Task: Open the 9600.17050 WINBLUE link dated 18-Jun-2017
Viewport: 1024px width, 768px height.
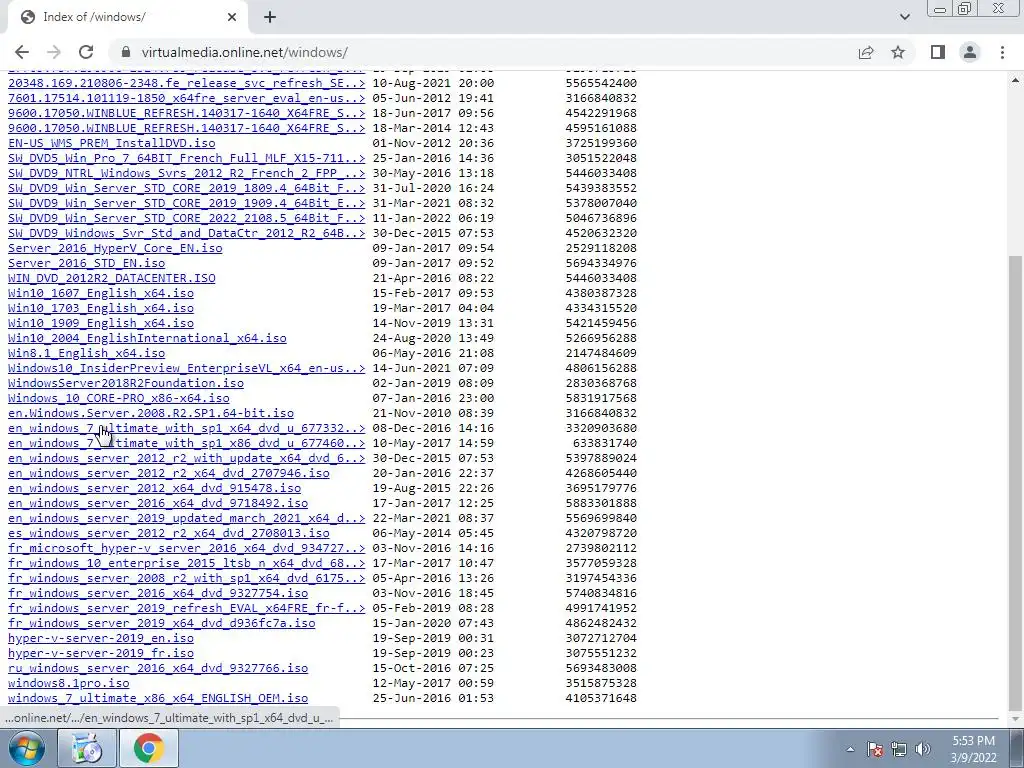Action: click(x=187, y=113)
